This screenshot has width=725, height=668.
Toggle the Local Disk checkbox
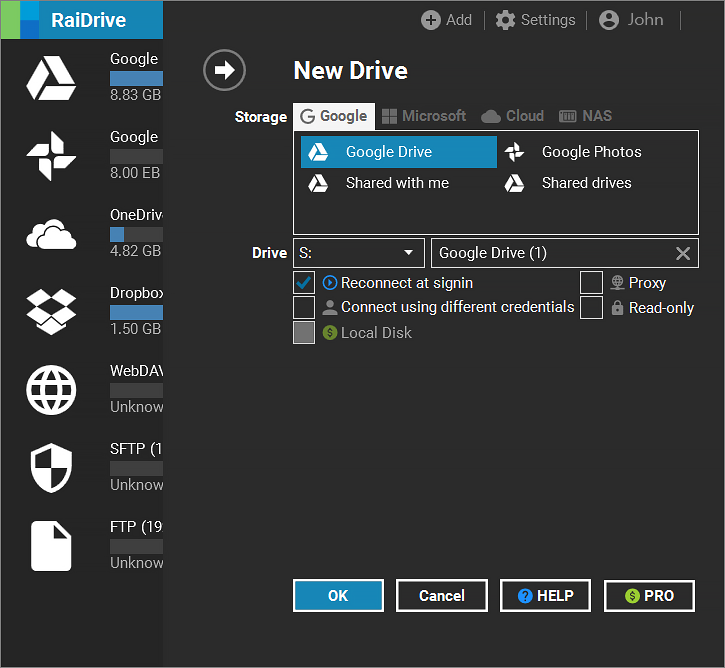click(304, 332)
